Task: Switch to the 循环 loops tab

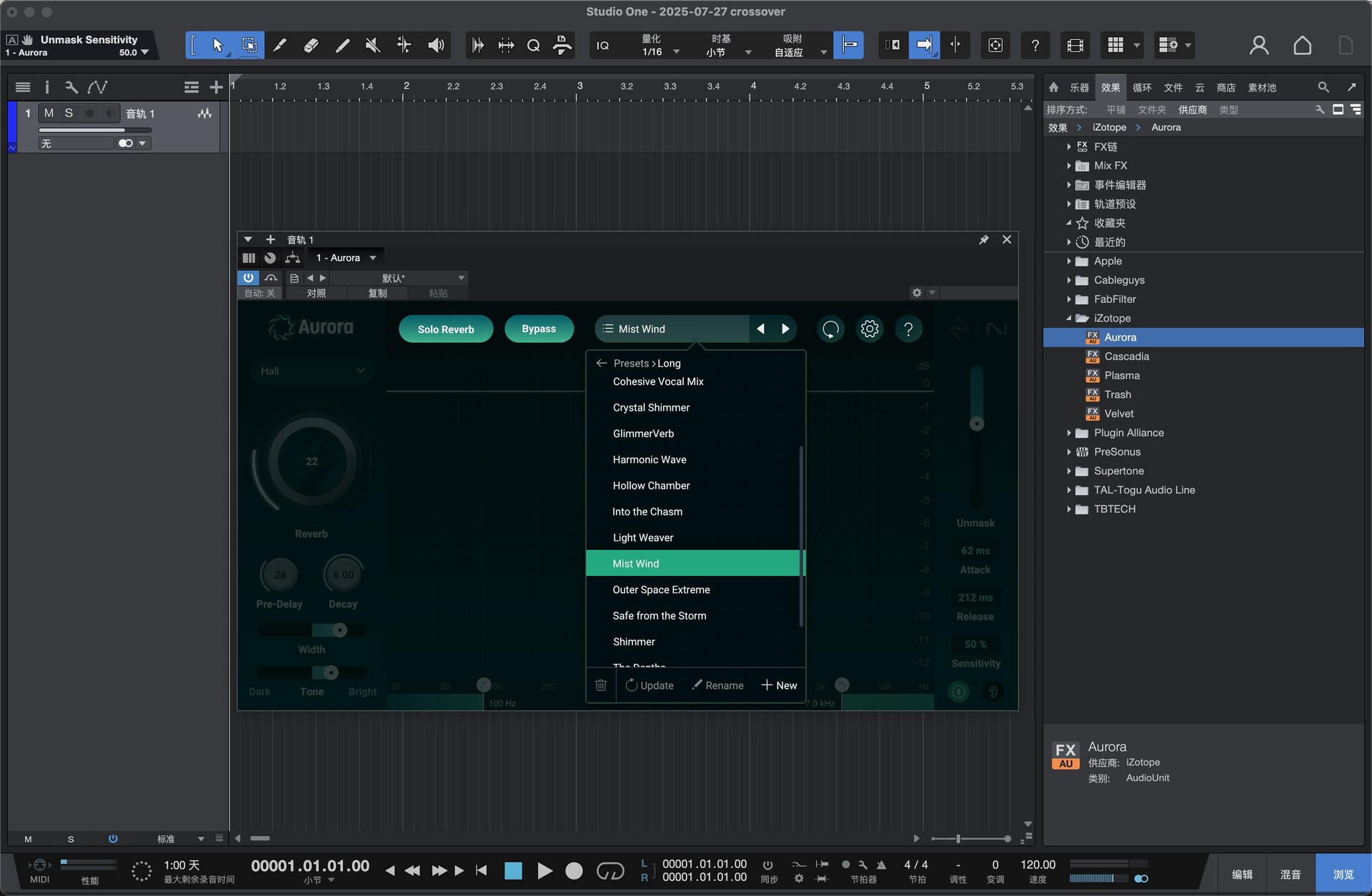Action: pyautogui.click(x=1142, y=88)
